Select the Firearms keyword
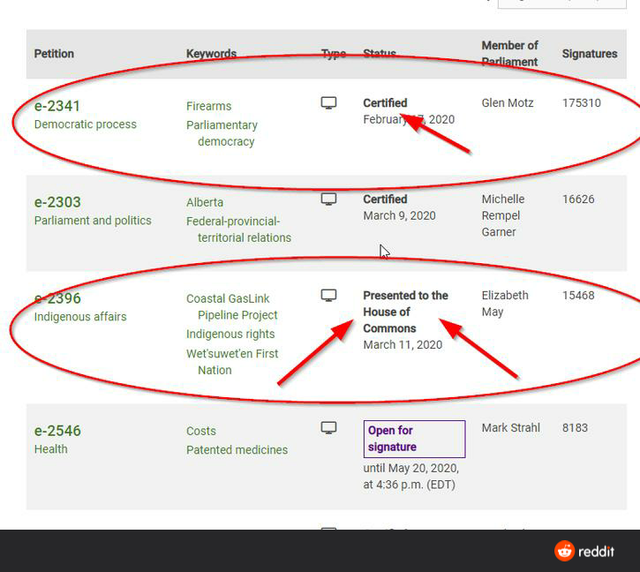 point(208,106)
